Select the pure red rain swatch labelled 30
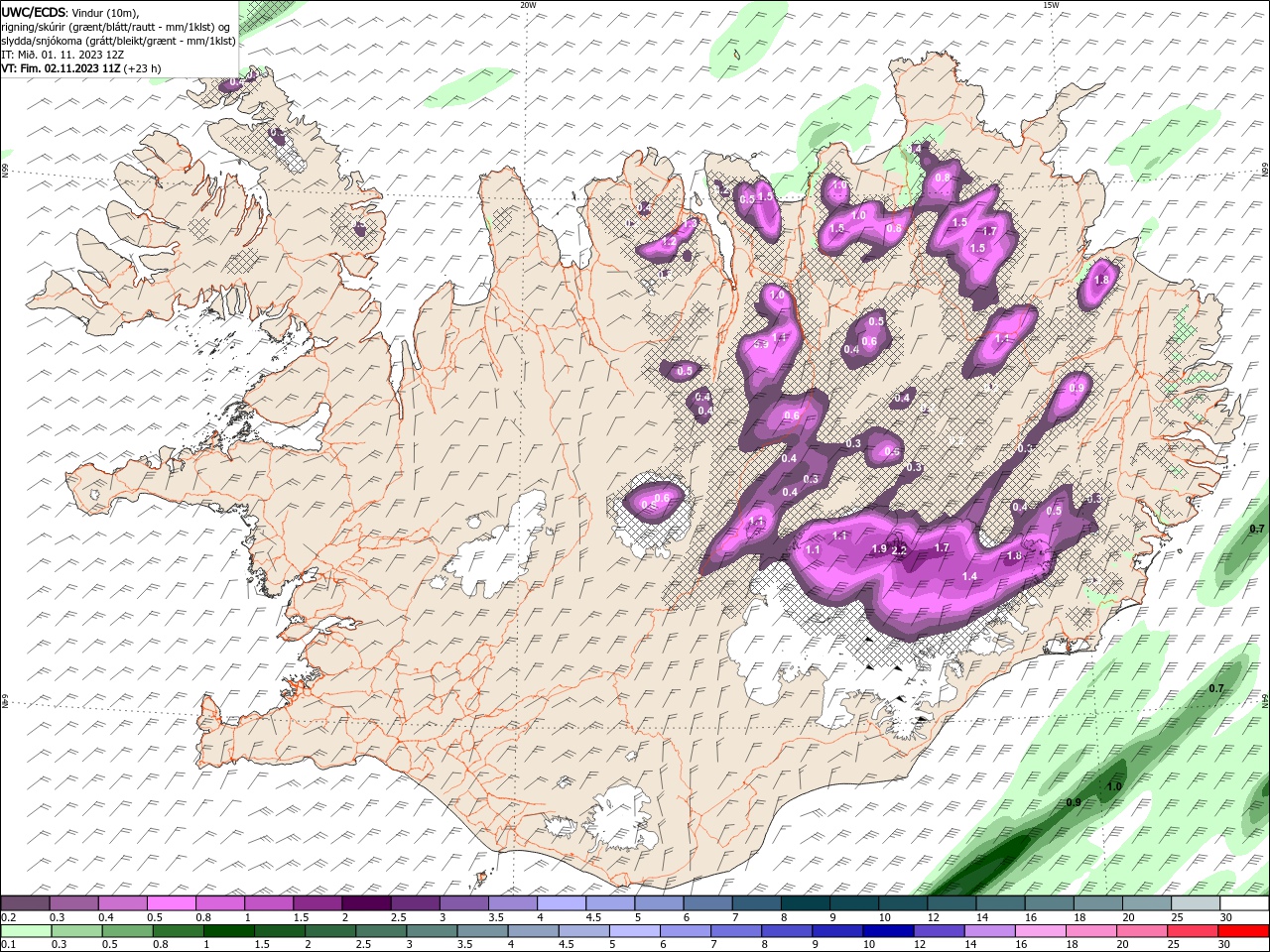Screen dimensions: 1270x952 1244,931
